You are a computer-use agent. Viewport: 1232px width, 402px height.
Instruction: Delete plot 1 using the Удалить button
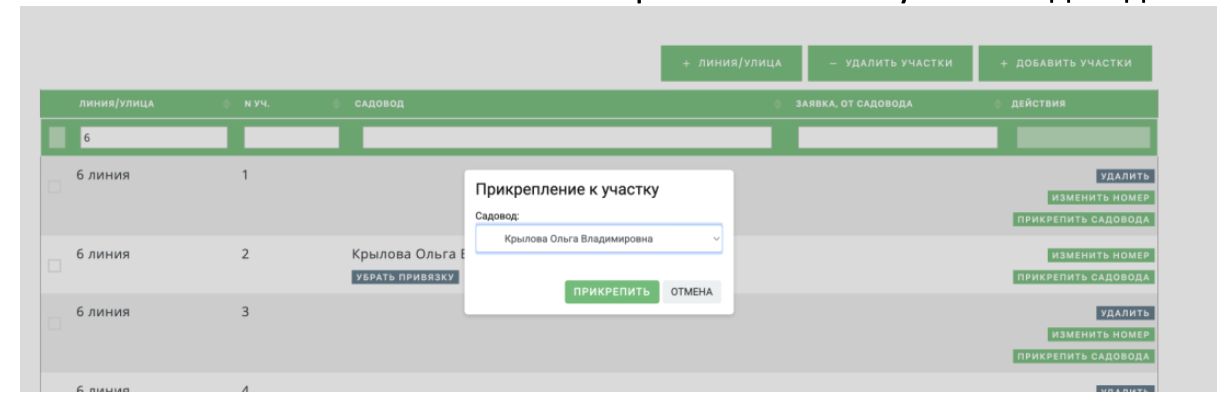pos(1125,177)
